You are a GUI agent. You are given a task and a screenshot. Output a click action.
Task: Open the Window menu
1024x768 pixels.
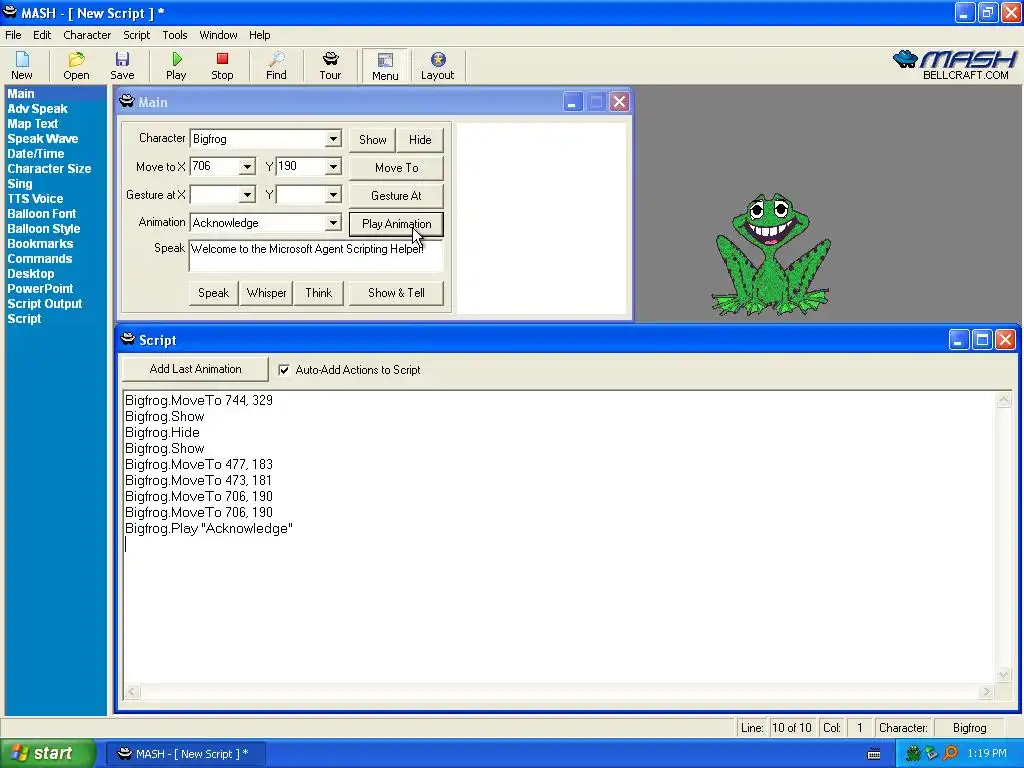(218, 35)
